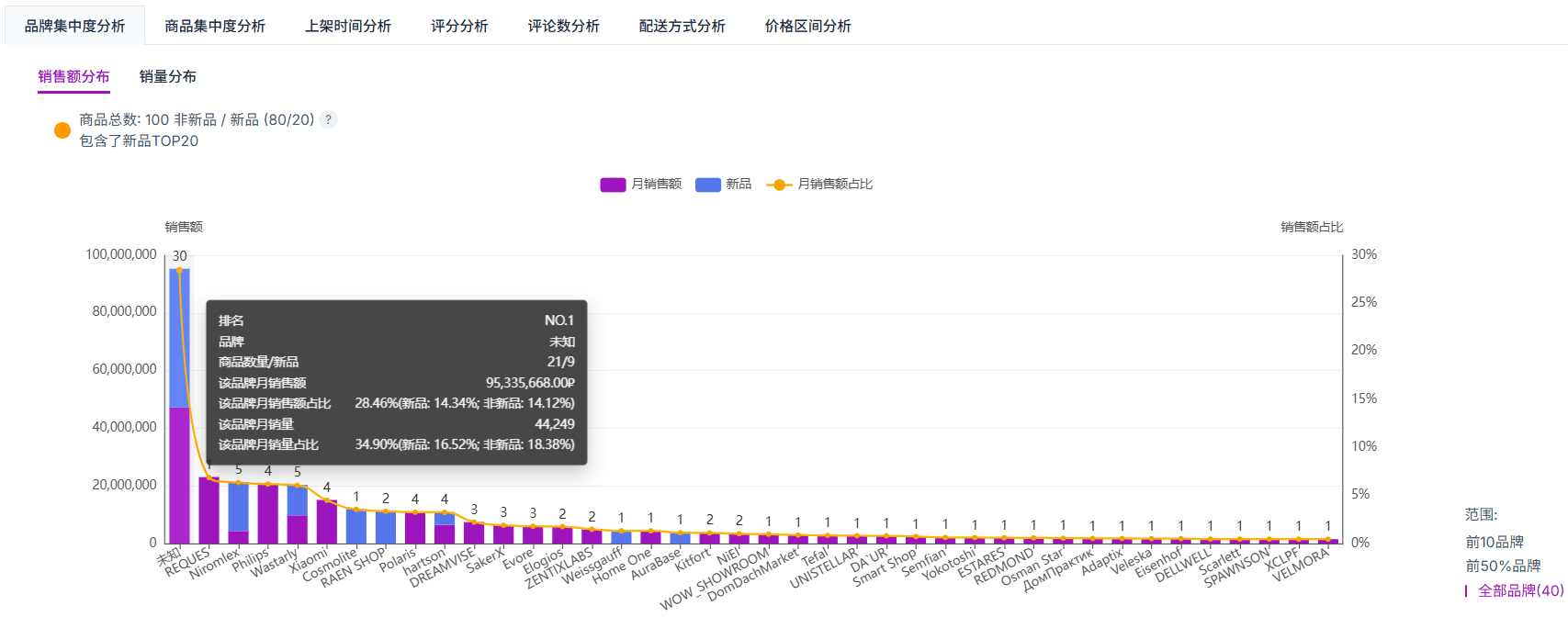Select the 销售额分布 sub-tab
Screen dimensions: 1568x617
pos(73,76)
